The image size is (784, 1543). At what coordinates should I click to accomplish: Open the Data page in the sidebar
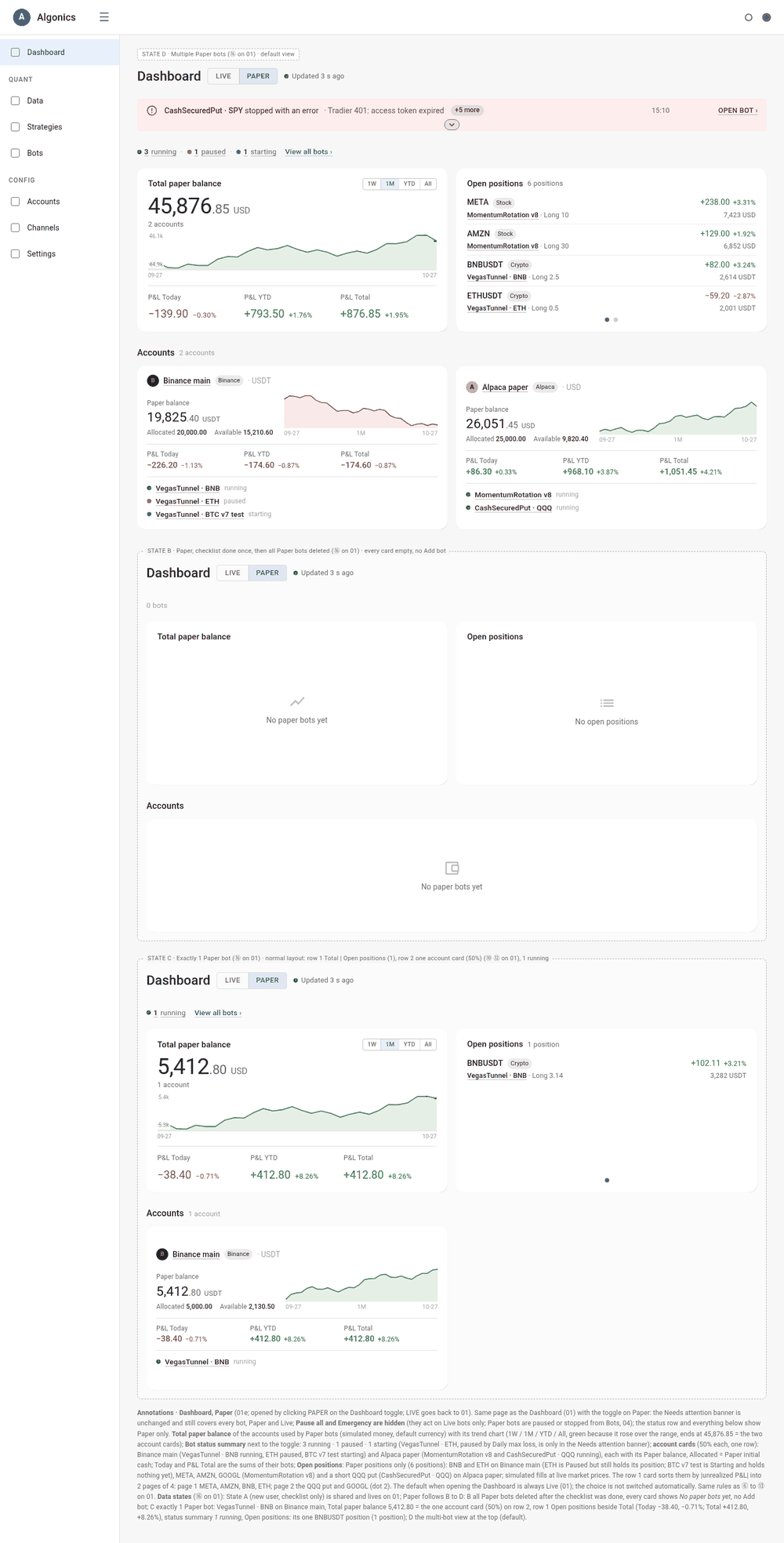tap(60, 100)
